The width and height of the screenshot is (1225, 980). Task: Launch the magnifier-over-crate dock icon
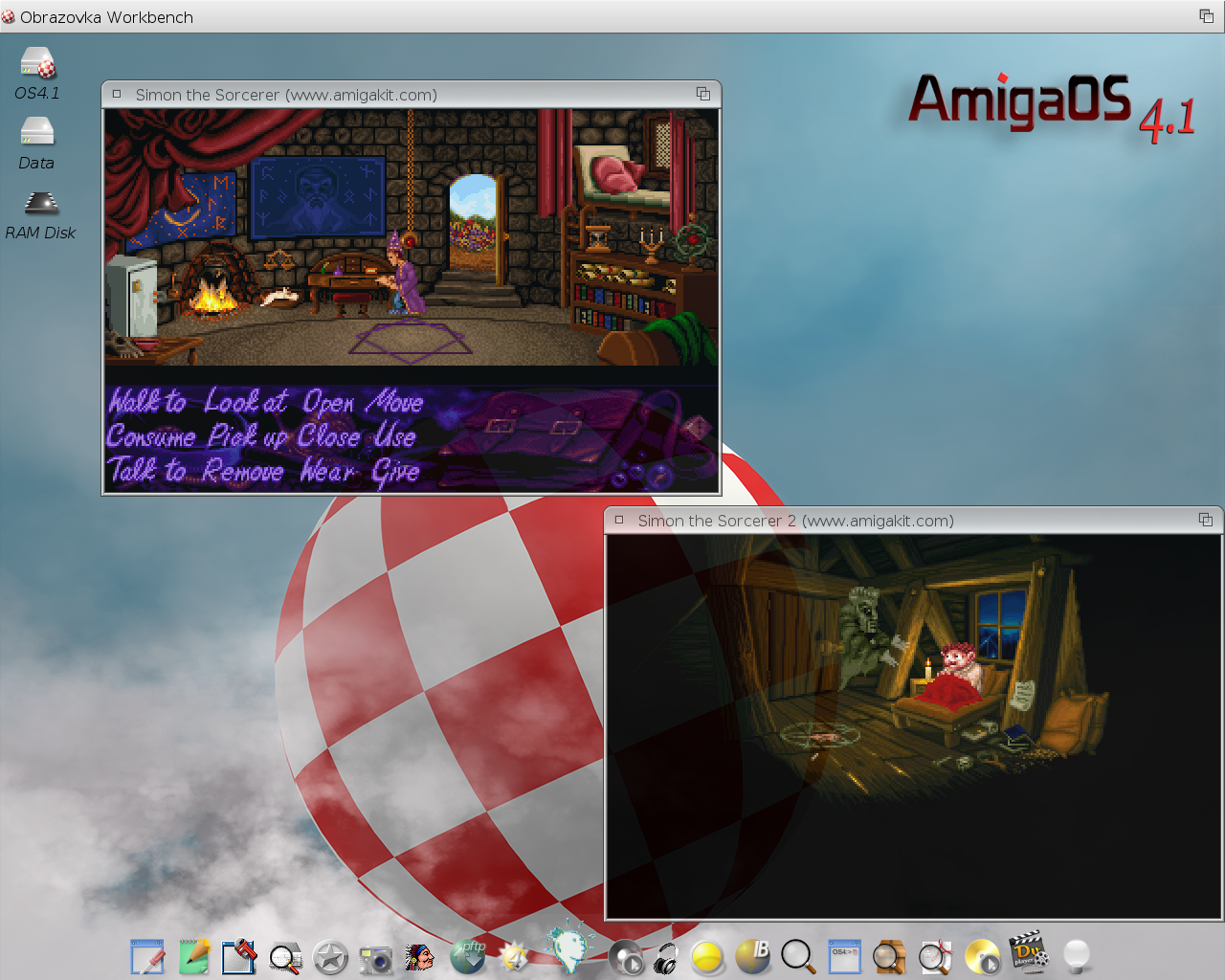tap(889, 956)
